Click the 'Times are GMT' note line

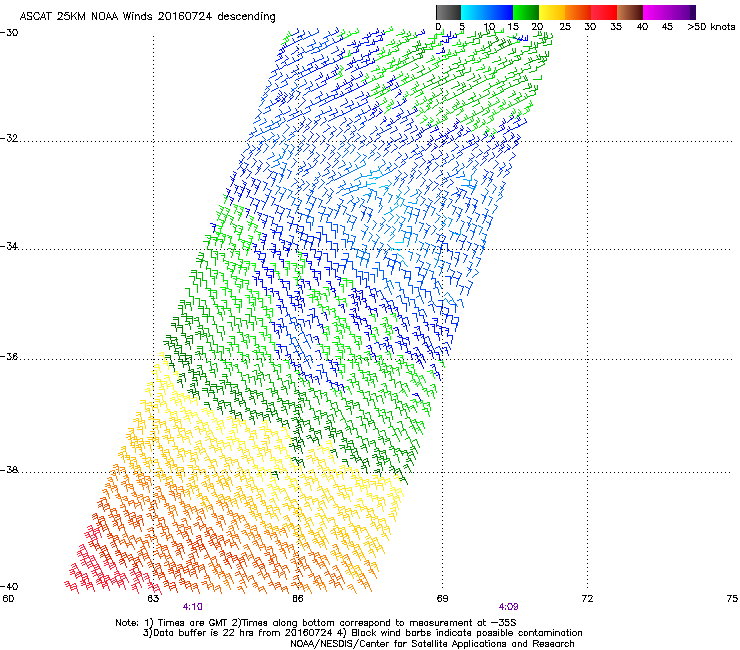(316, 623)
